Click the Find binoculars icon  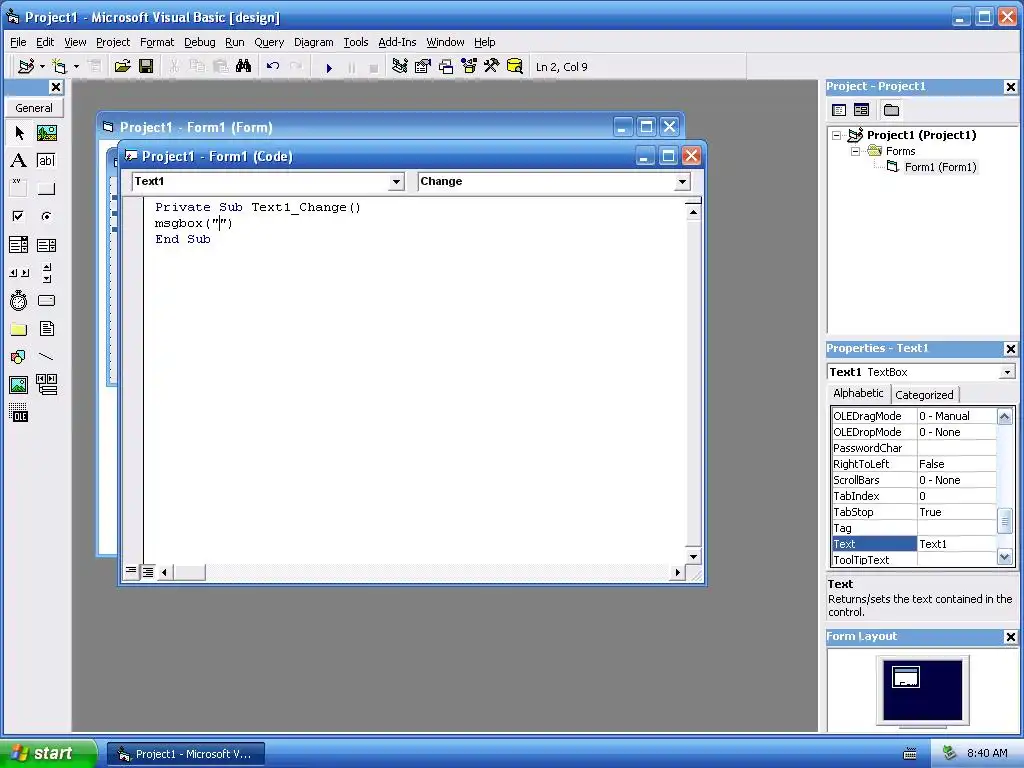(244, 67)
